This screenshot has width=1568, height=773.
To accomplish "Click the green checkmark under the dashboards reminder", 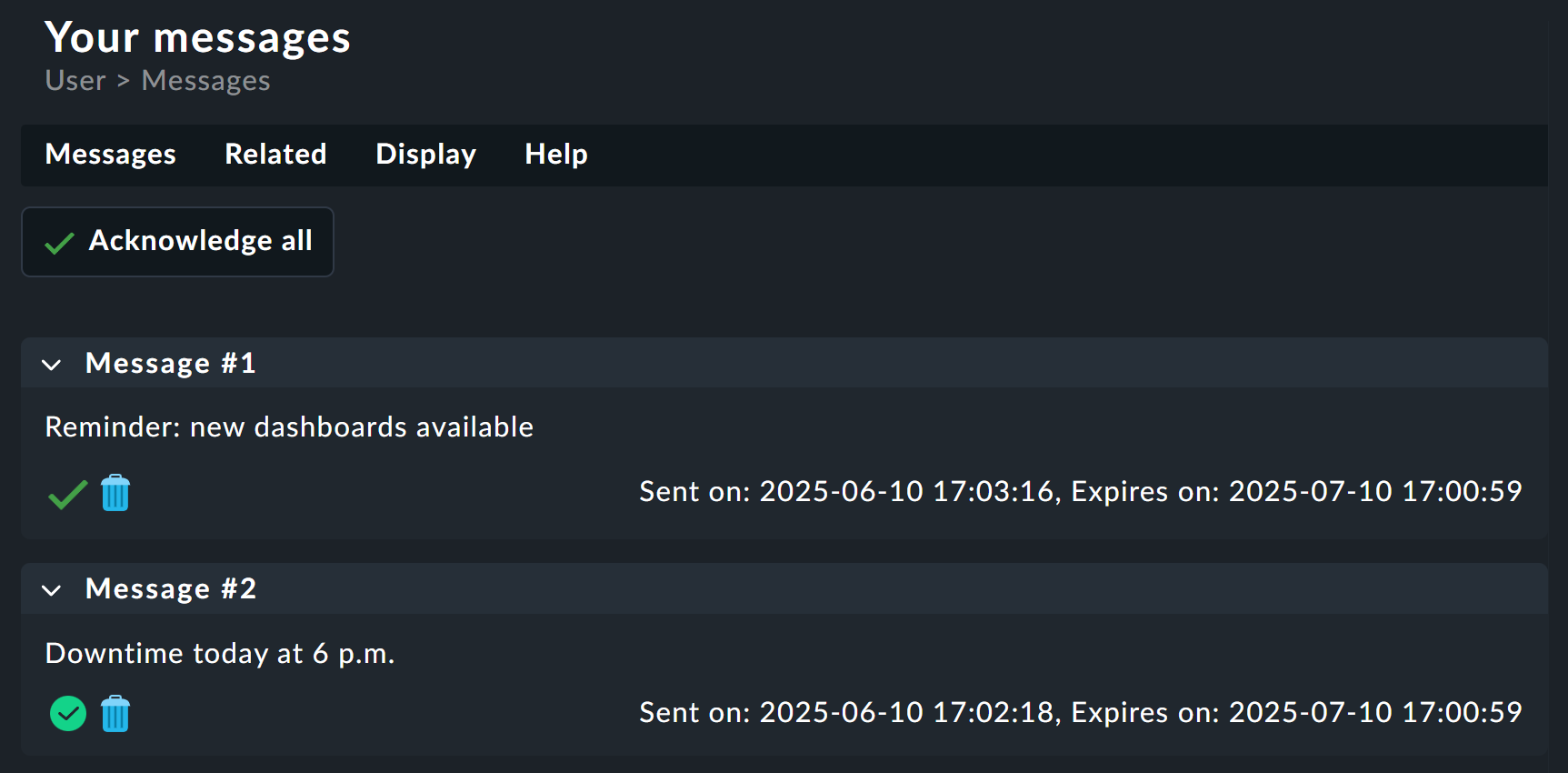I will coord(66,493).
